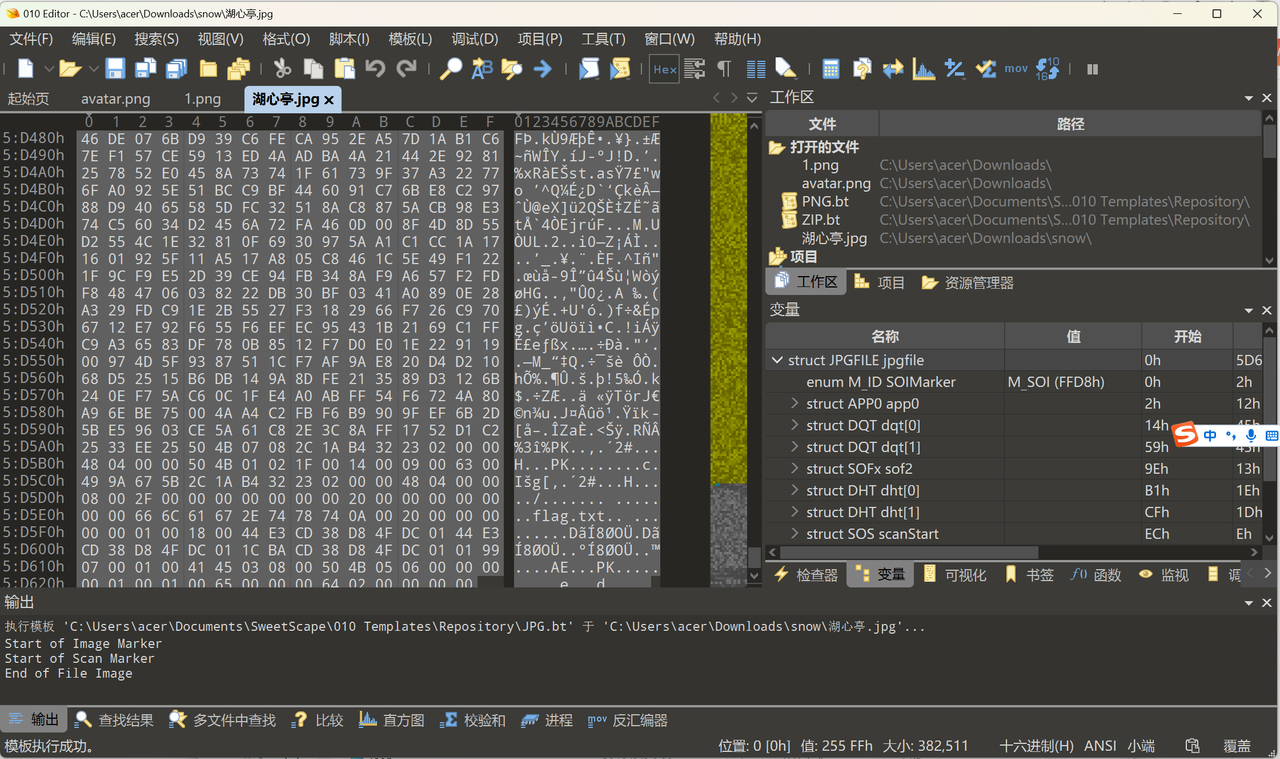
Task: Click the Save file toolbar icon
Action: [115, 69]
